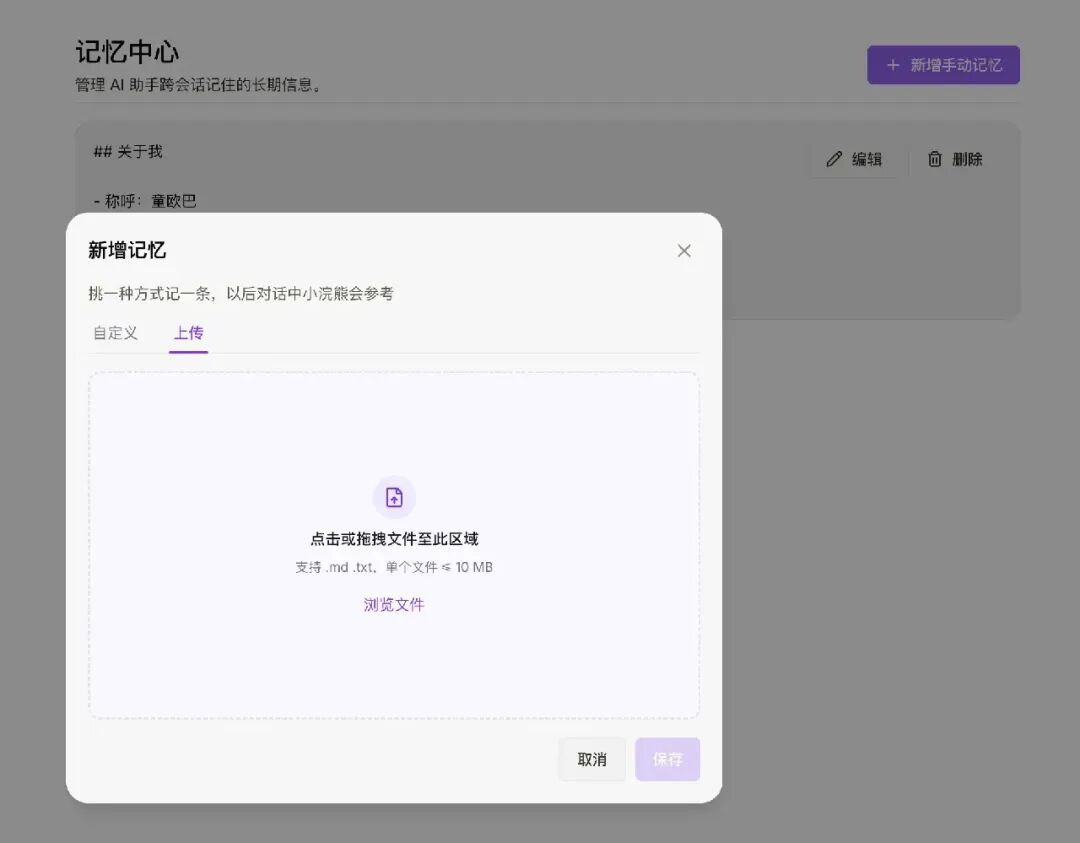Click the 新增手动记忆 button label
Image resolution: width=1080 pixels, height=843 pixels.
[956, 65]
